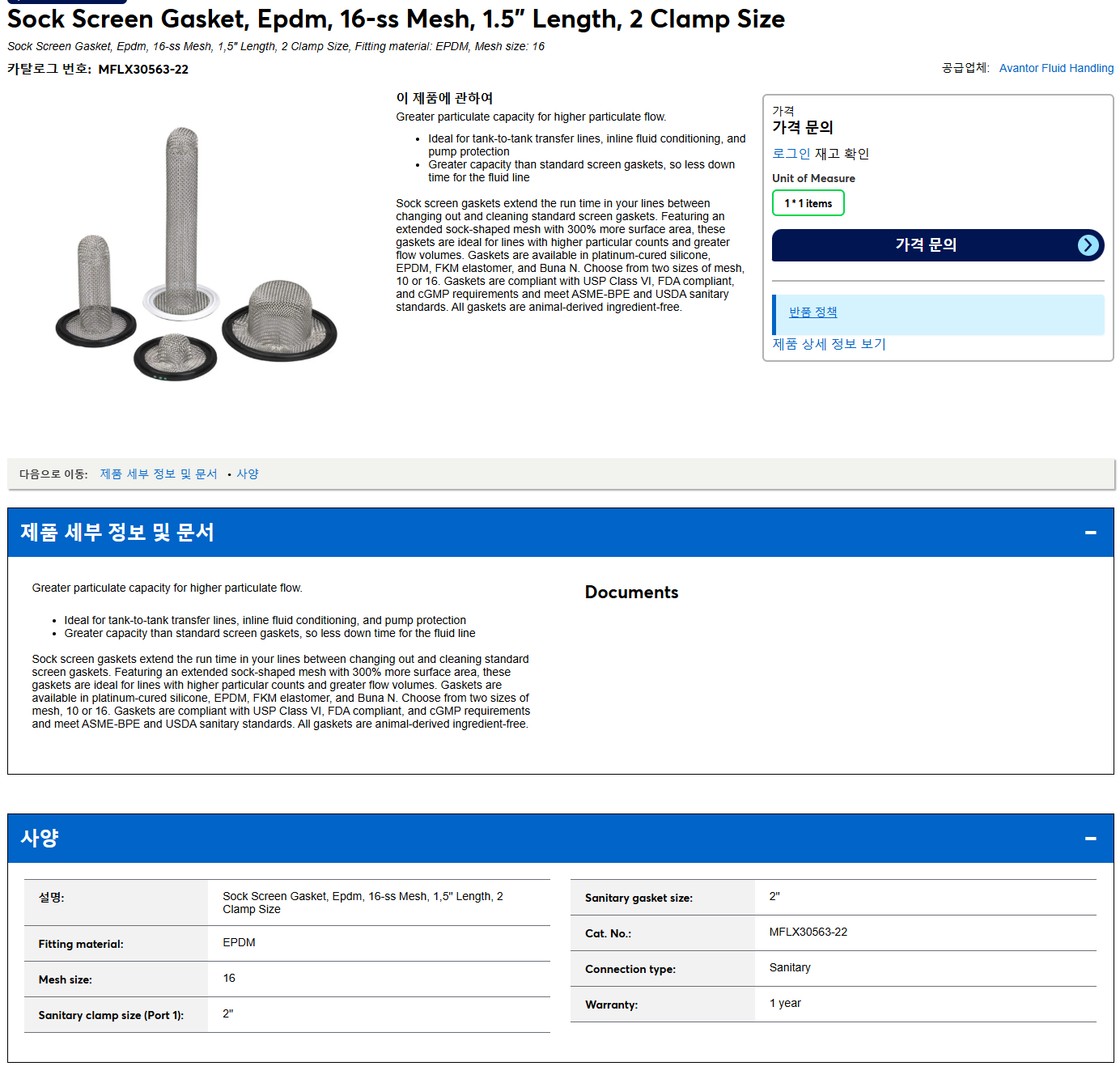Click the catalog number MFLX30563-22 text
1120x1079 pixels.
tap(143, 70)
